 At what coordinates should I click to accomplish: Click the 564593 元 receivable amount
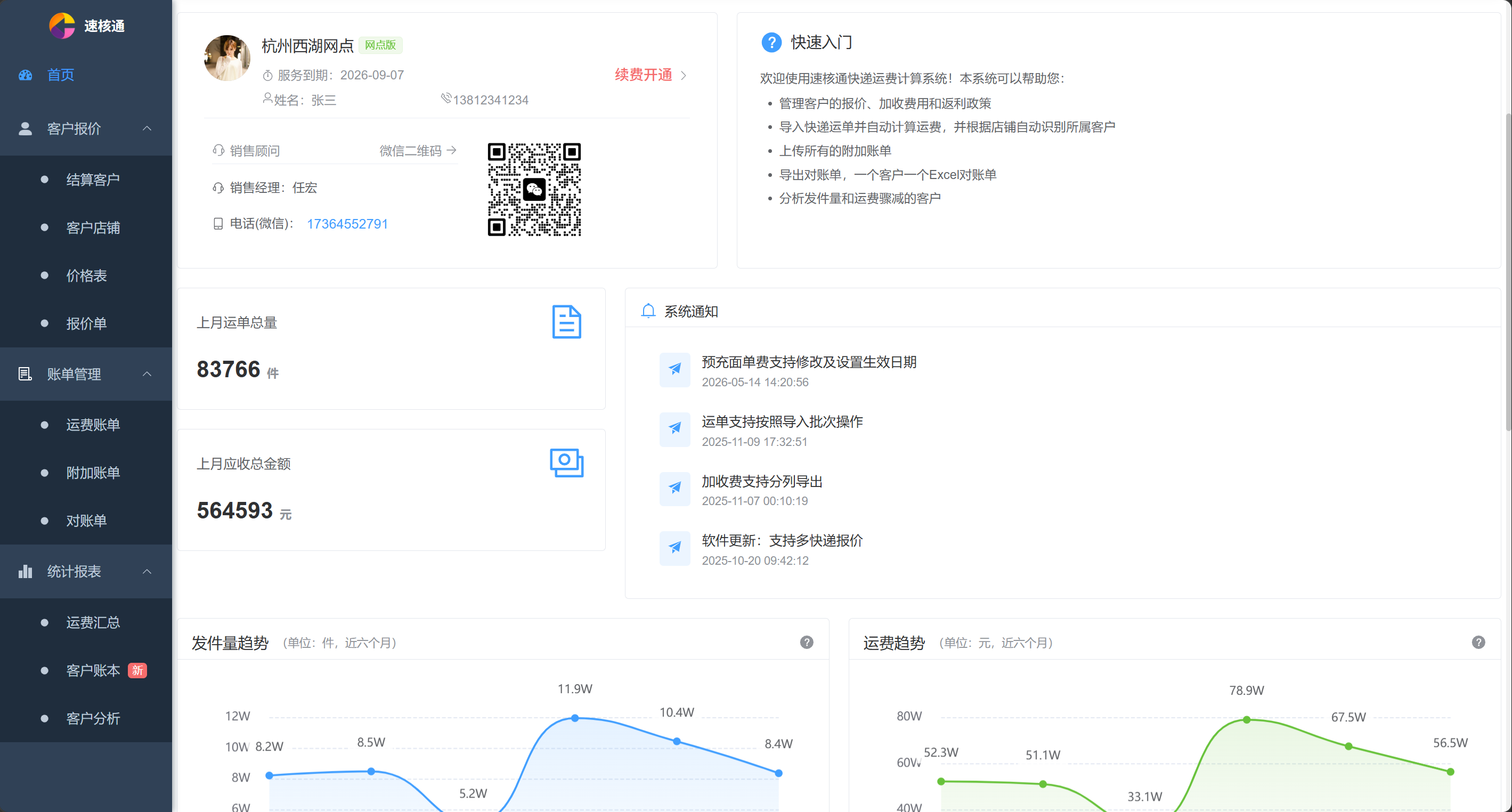[244, 511]
